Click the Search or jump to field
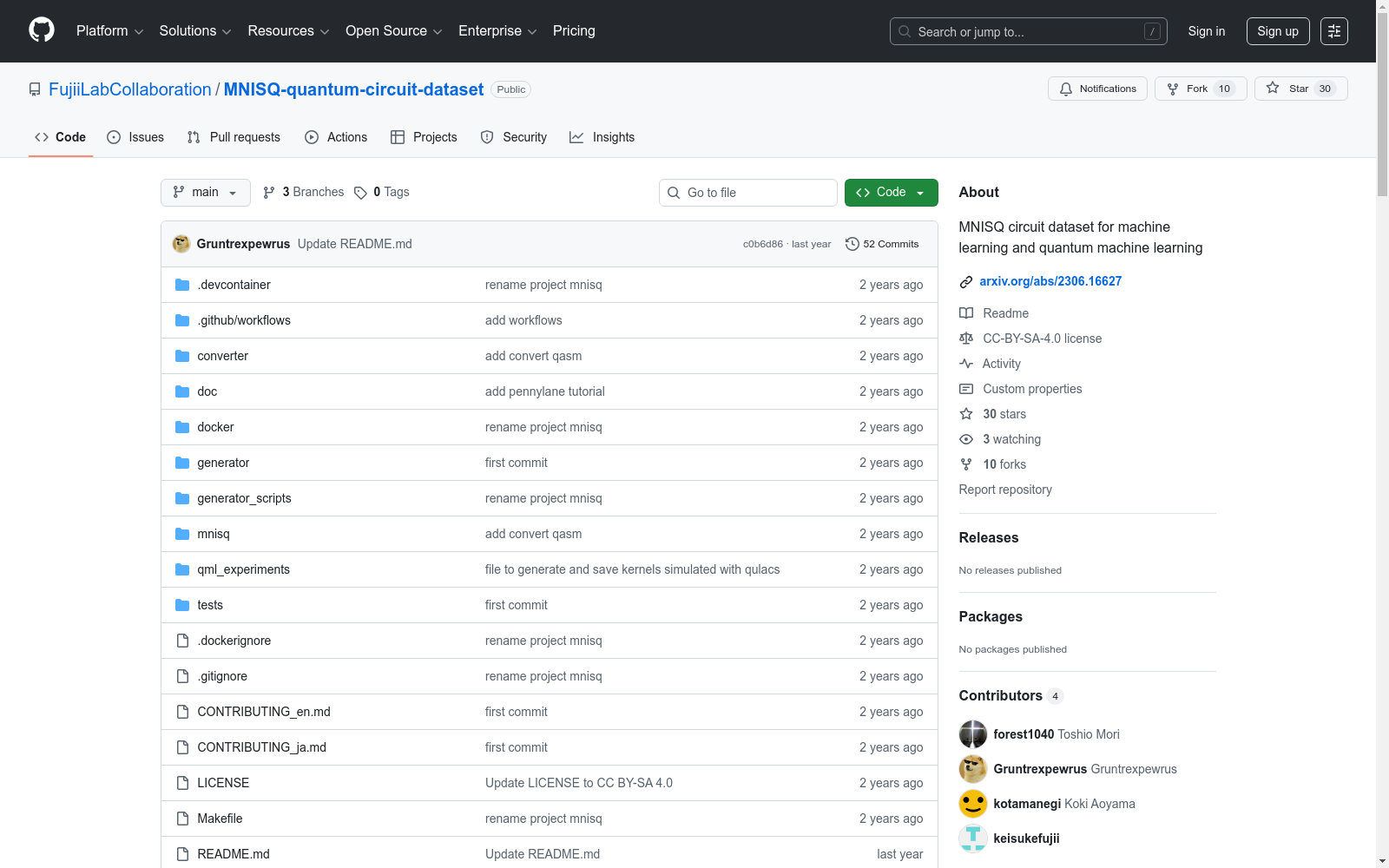1389x868 pixels. (x=1029, y=31)
